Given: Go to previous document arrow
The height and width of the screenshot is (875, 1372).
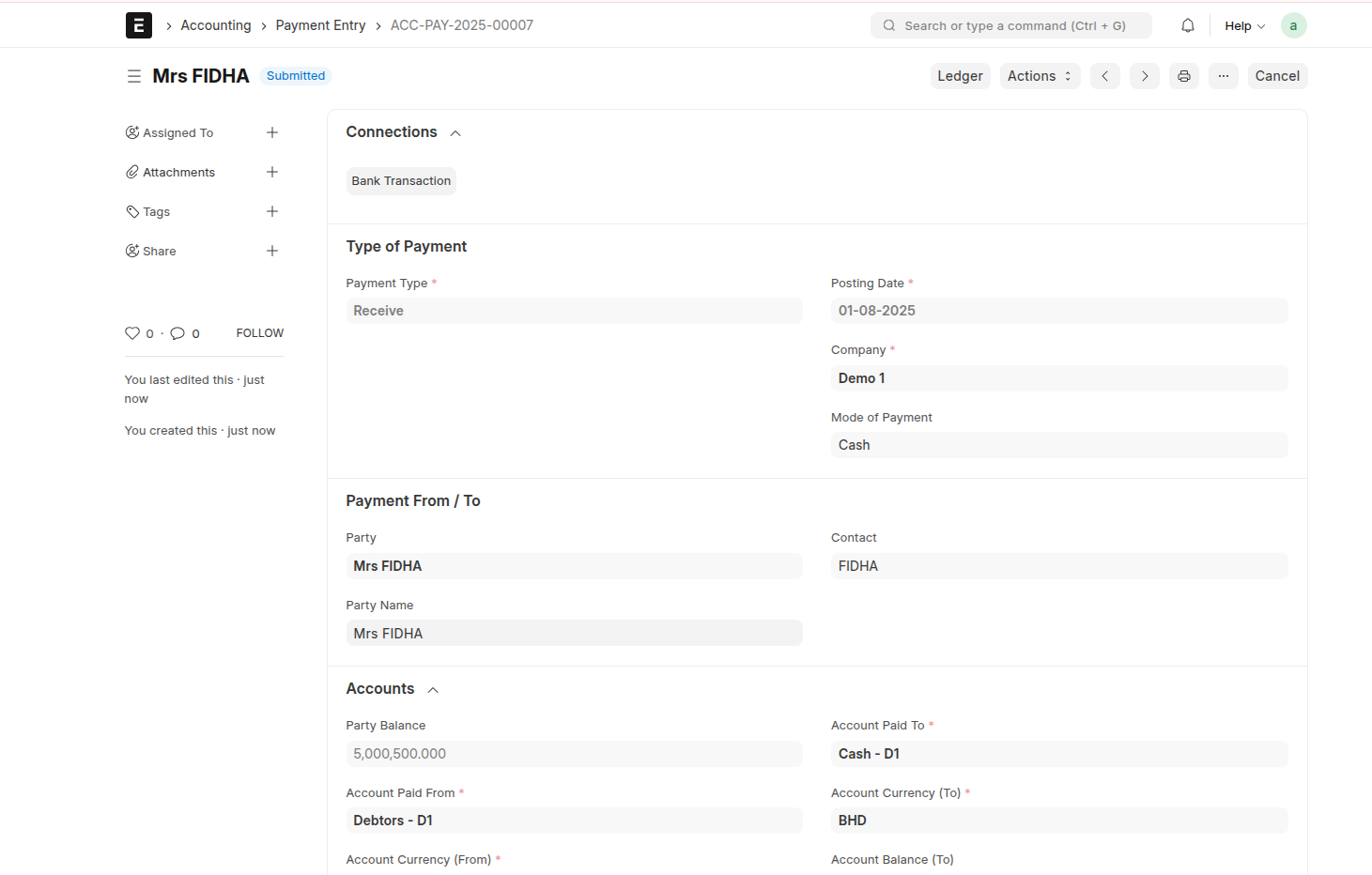Looking at the screenshot, I should pyautogui.click(x=1104, y=76).
